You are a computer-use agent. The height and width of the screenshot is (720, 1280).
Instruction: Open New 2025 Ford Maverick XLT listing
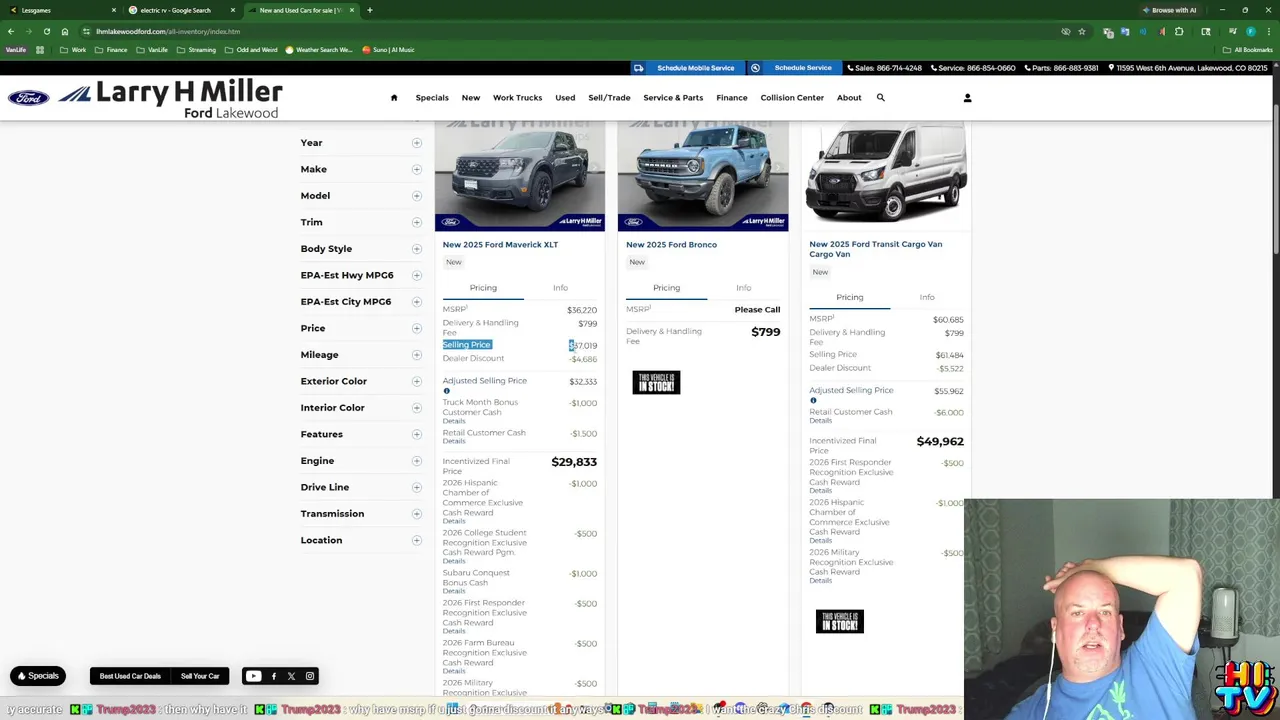click(x=500, y=244)
